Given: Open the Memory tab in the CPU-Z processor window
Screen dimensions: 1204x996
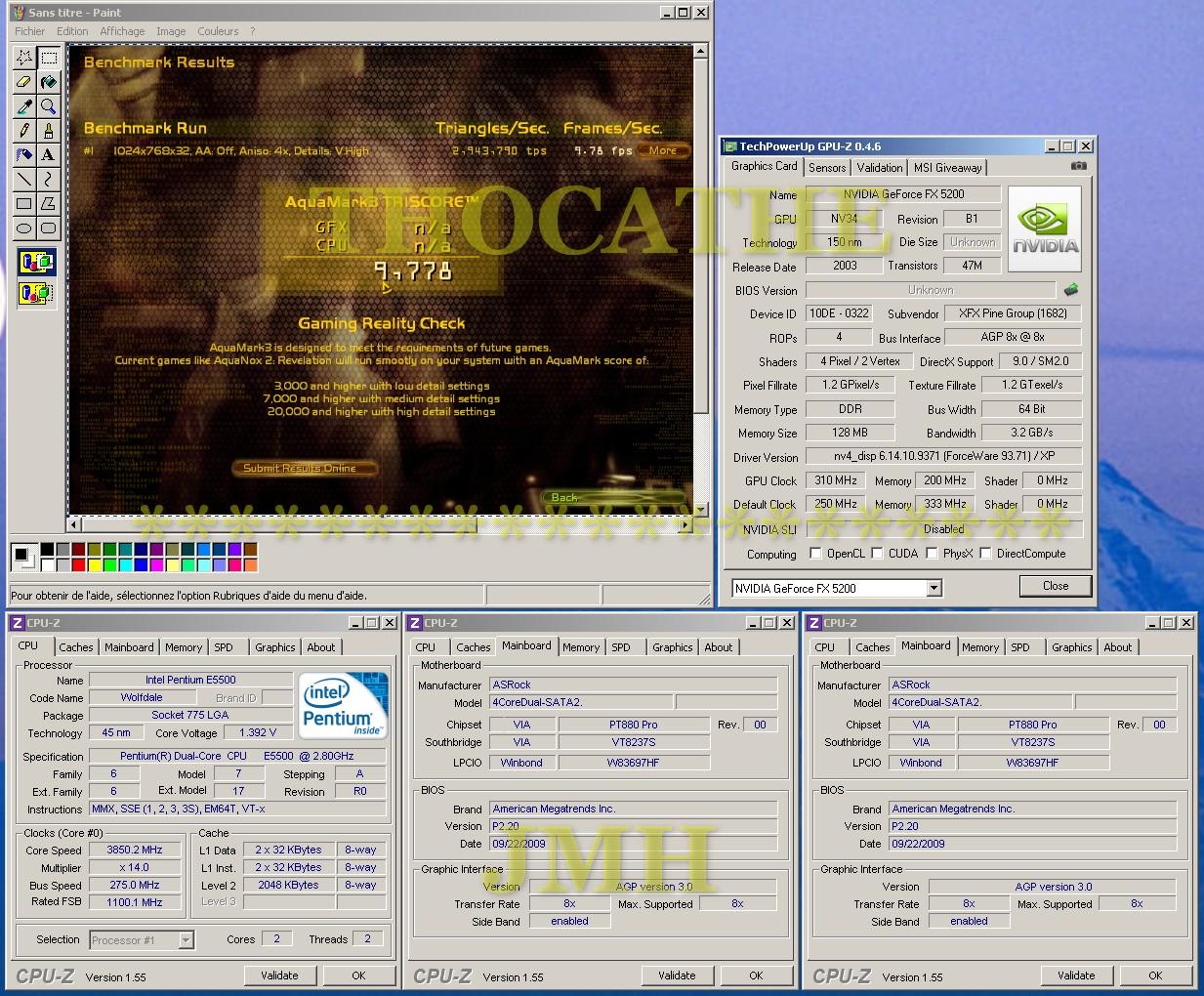Looking at the screenshot, I should point(184,647).
